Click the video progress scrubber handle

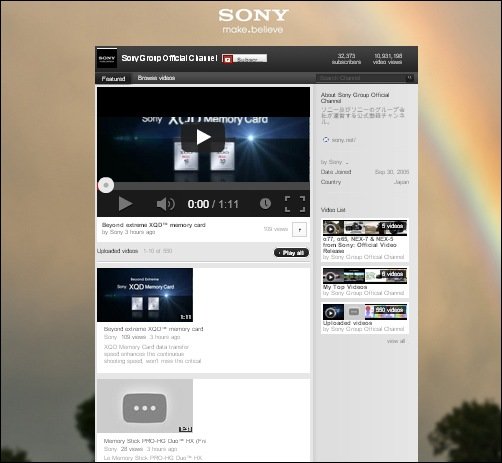(x=106, y=185)
